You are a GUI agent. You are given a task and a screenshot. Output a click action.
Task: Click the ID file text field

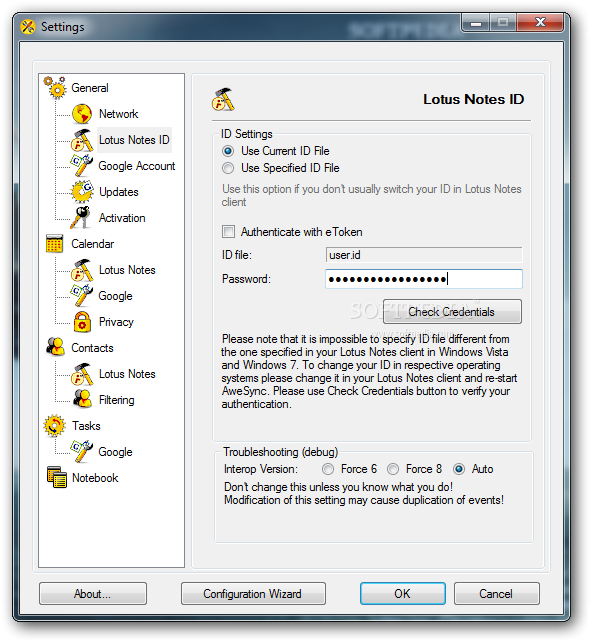(x=424, y=255)
